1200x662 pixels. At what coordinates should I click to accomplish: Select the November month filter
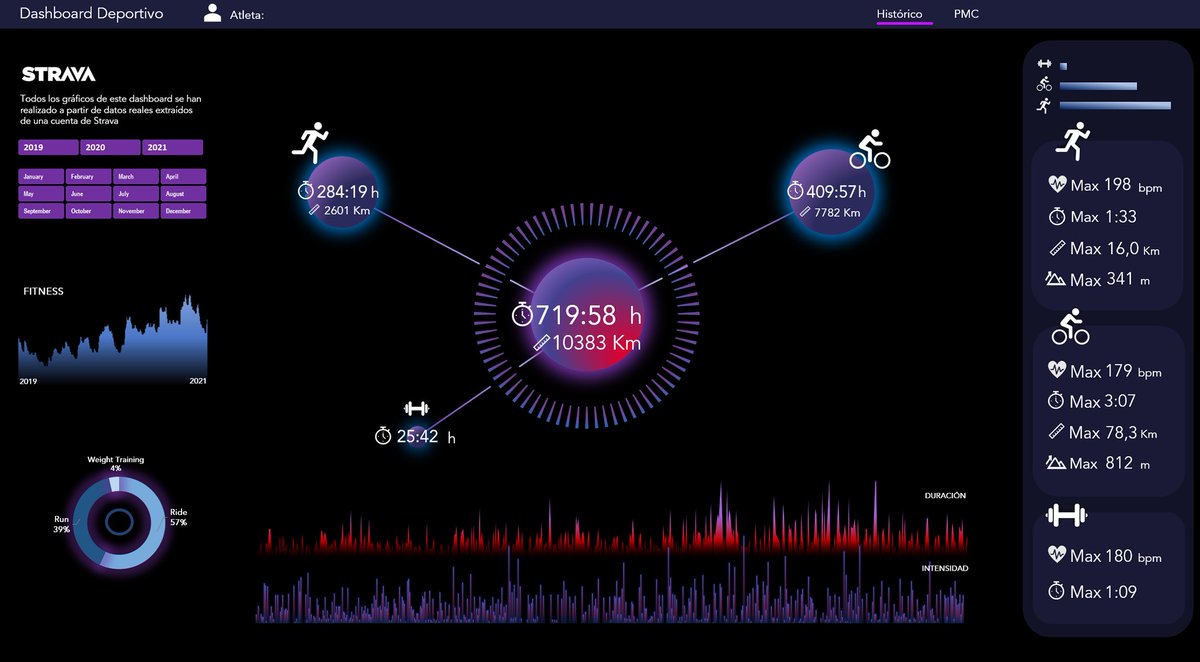(136, 211)
